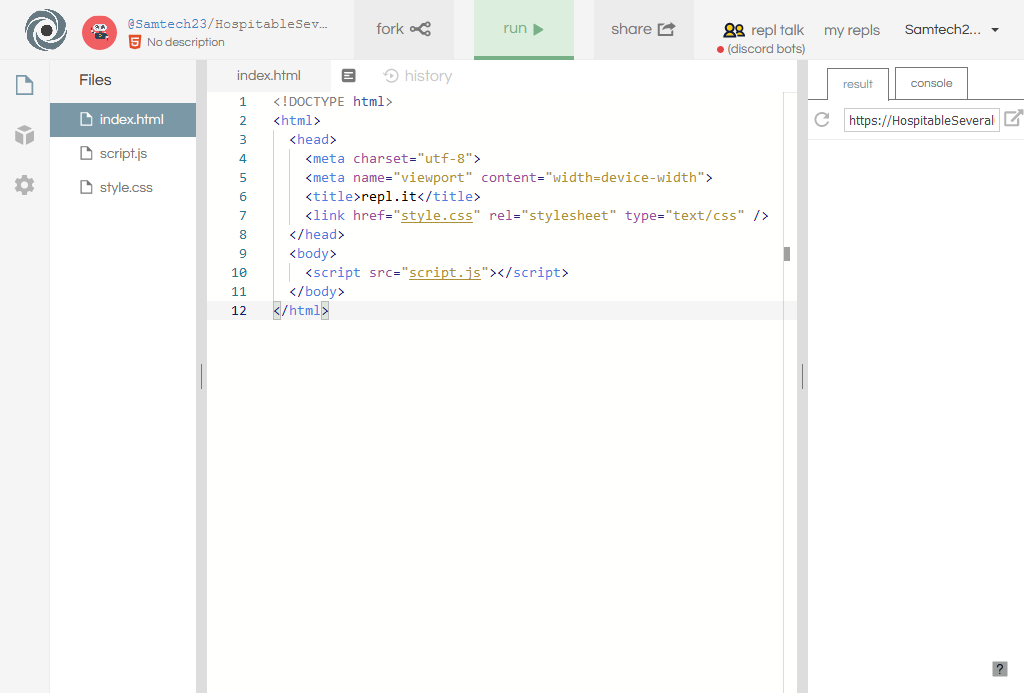Click line number 12 in gutter
Image resolution: width=1024 pixels, height=693 pixels.
pos(239,310)
